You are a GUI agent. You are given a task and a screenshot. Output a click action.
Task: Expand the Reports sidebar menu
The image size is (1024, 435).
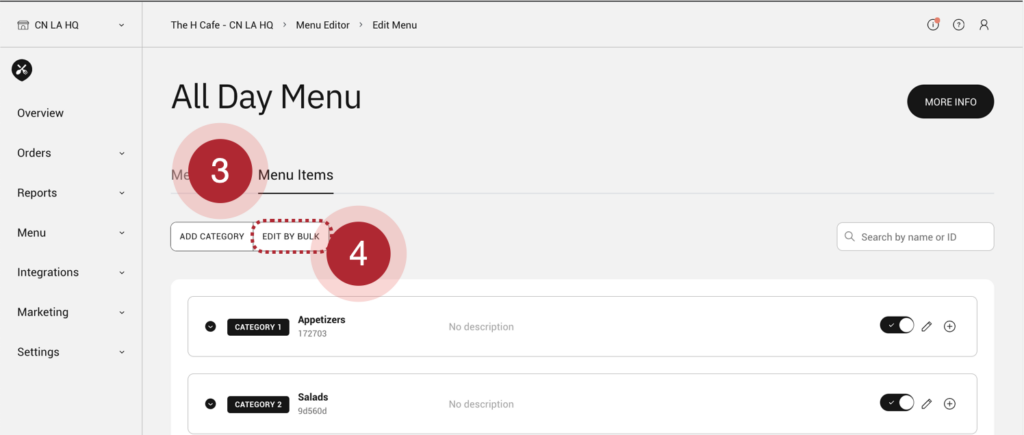click(71, 193)
